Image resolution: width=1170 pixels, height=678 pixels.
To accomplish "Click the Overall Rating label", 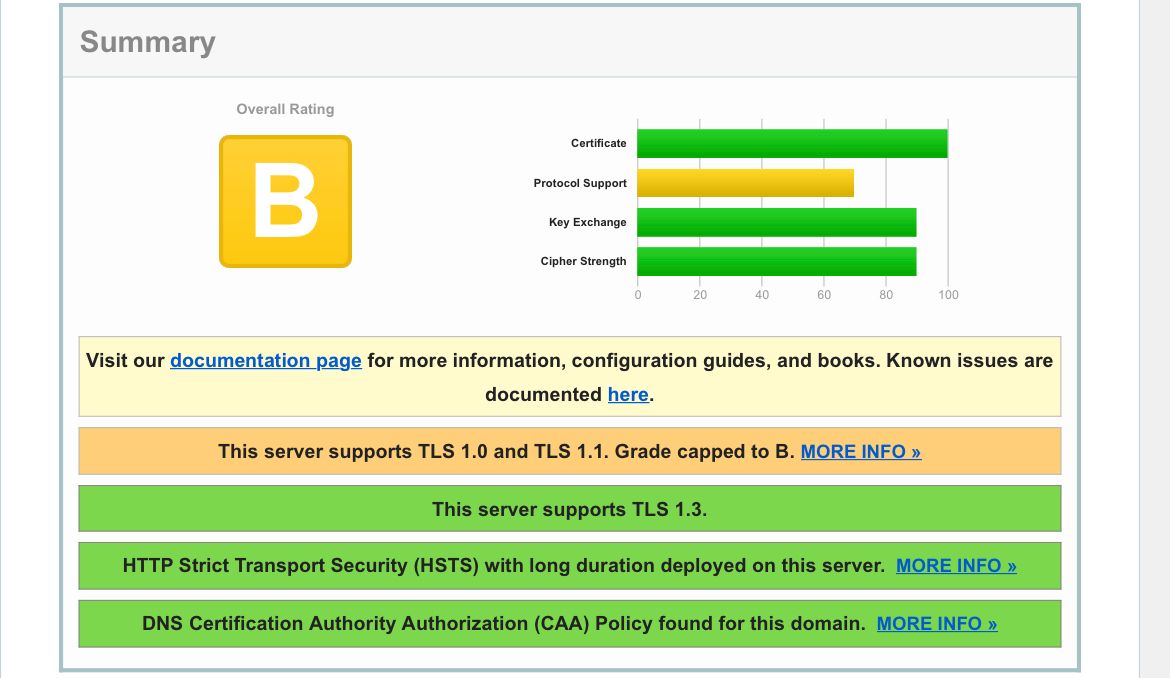I will 285,109.
